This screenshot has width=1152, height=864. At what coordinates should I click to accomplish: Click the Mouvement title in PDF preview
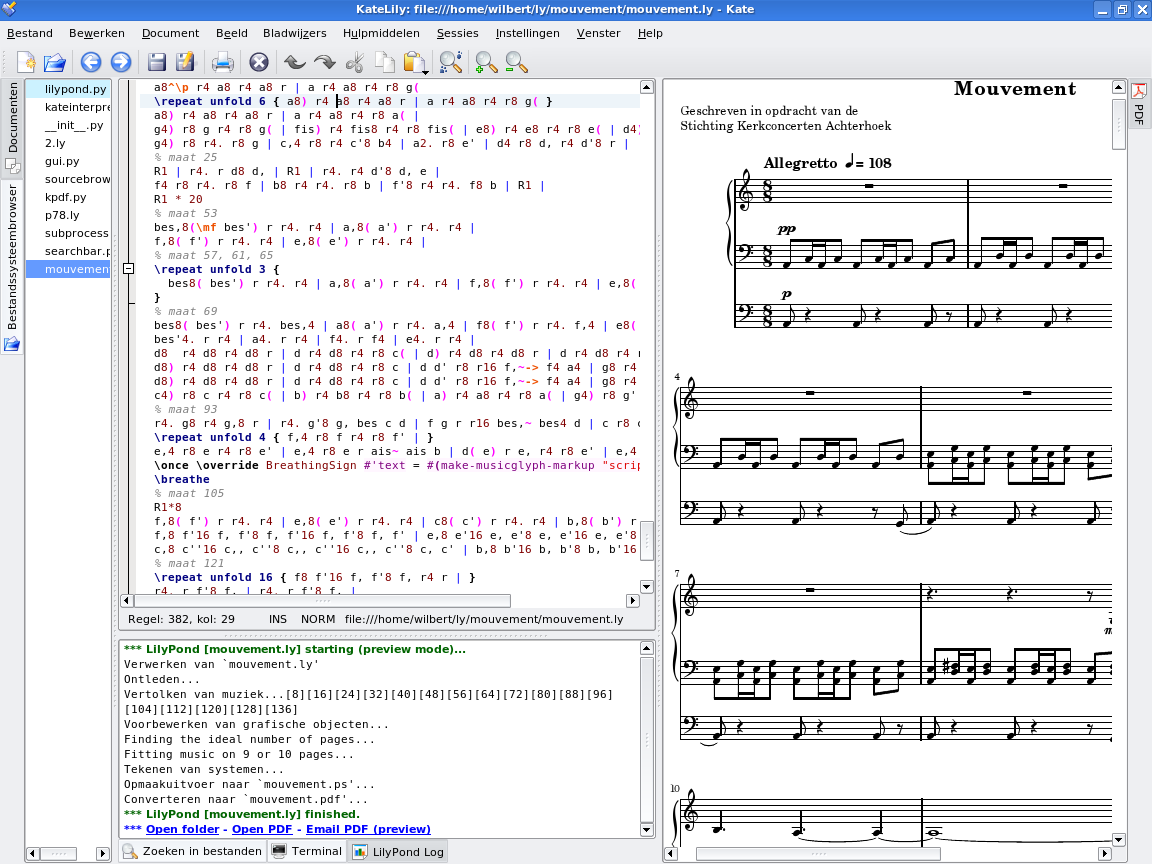(x=1015, y=89)
